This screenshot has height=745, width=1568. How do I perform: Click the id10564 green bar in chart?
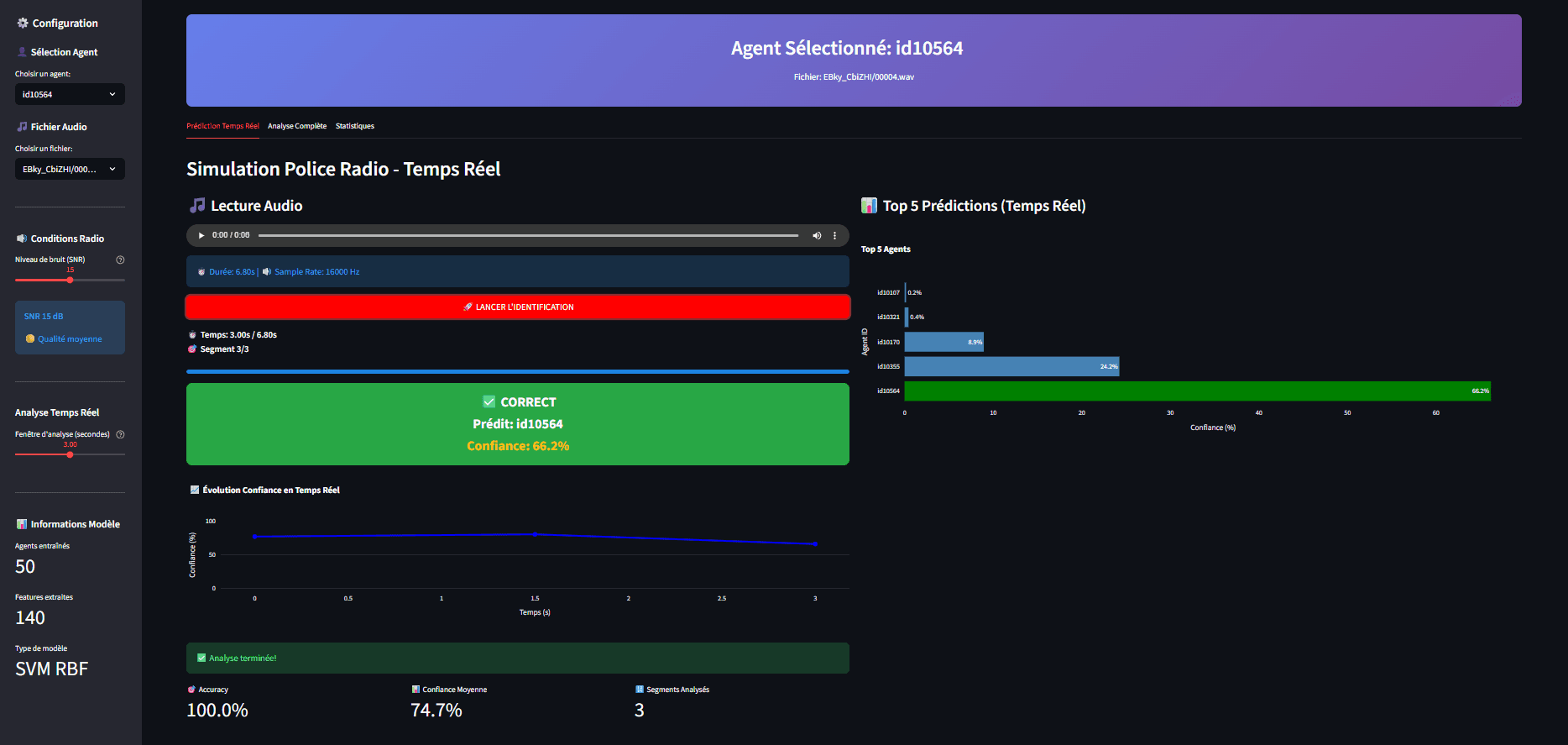click(x=1198, y=391)
